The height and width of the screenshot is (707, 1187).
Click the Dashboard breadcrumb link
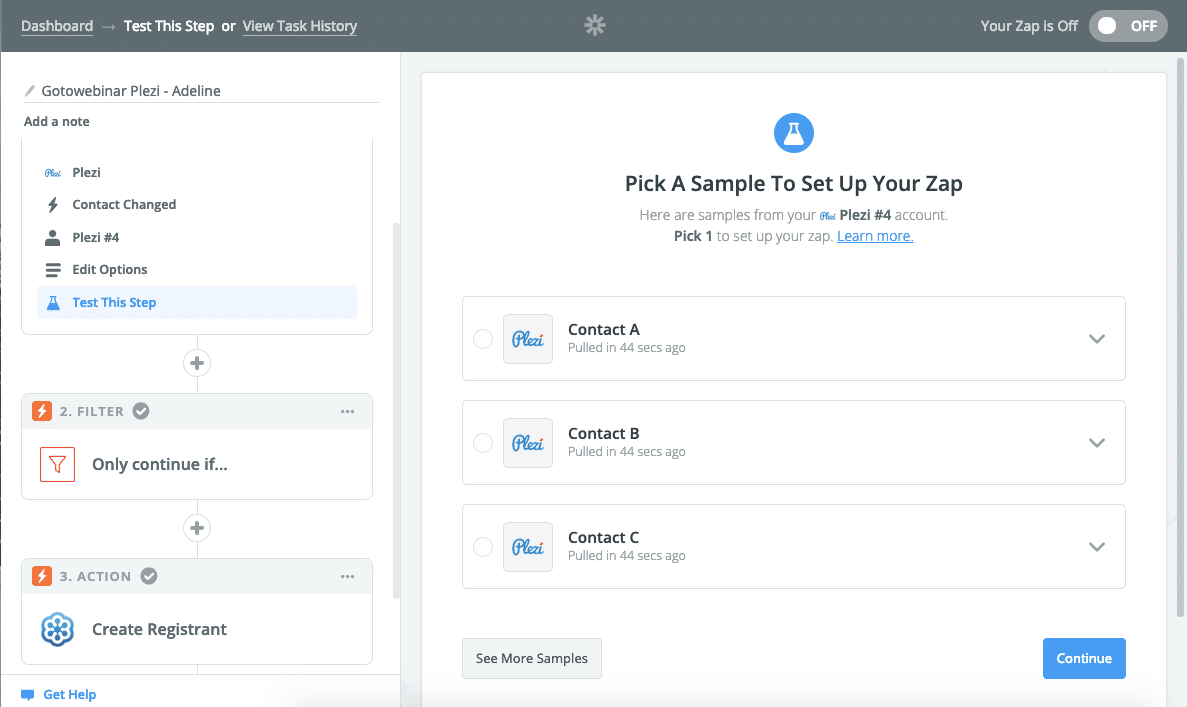click(x=57, y=26)
